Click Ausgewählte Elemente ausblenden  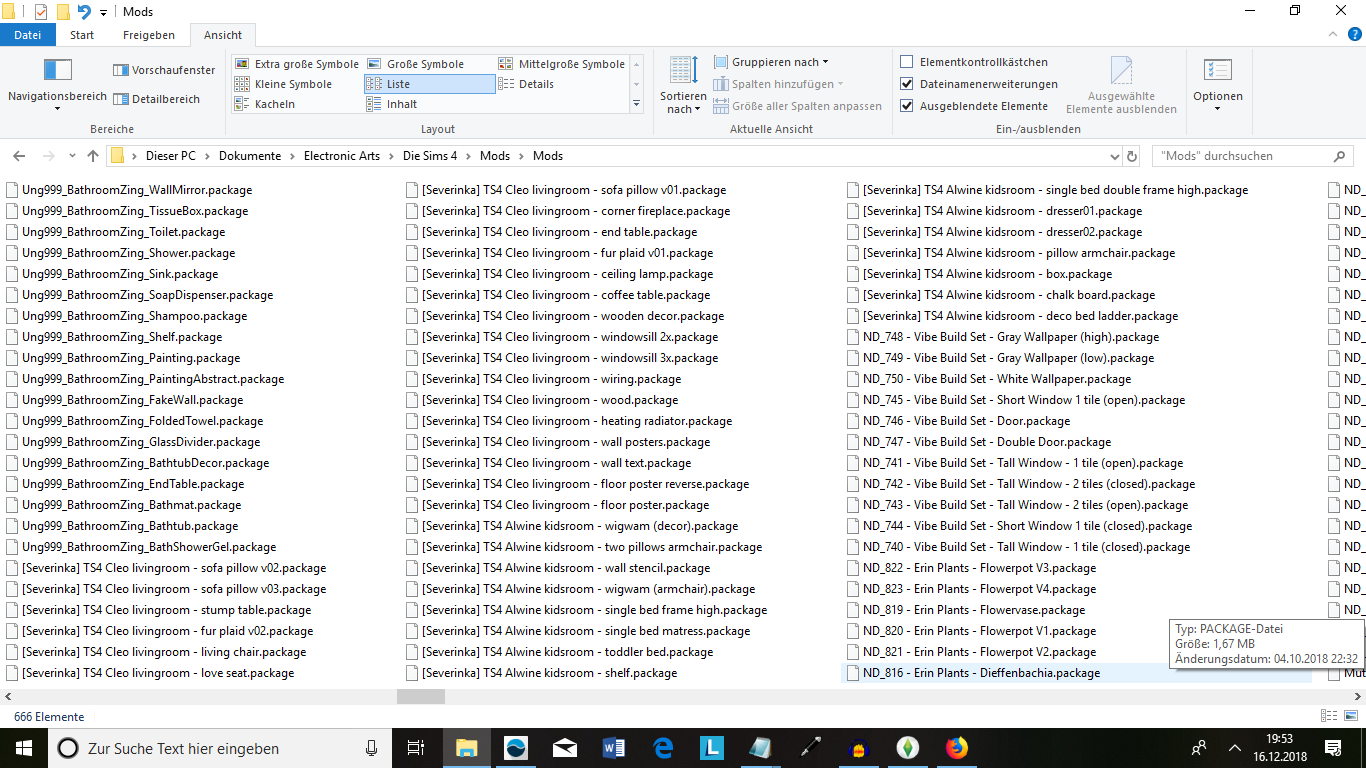[1121, 85]
